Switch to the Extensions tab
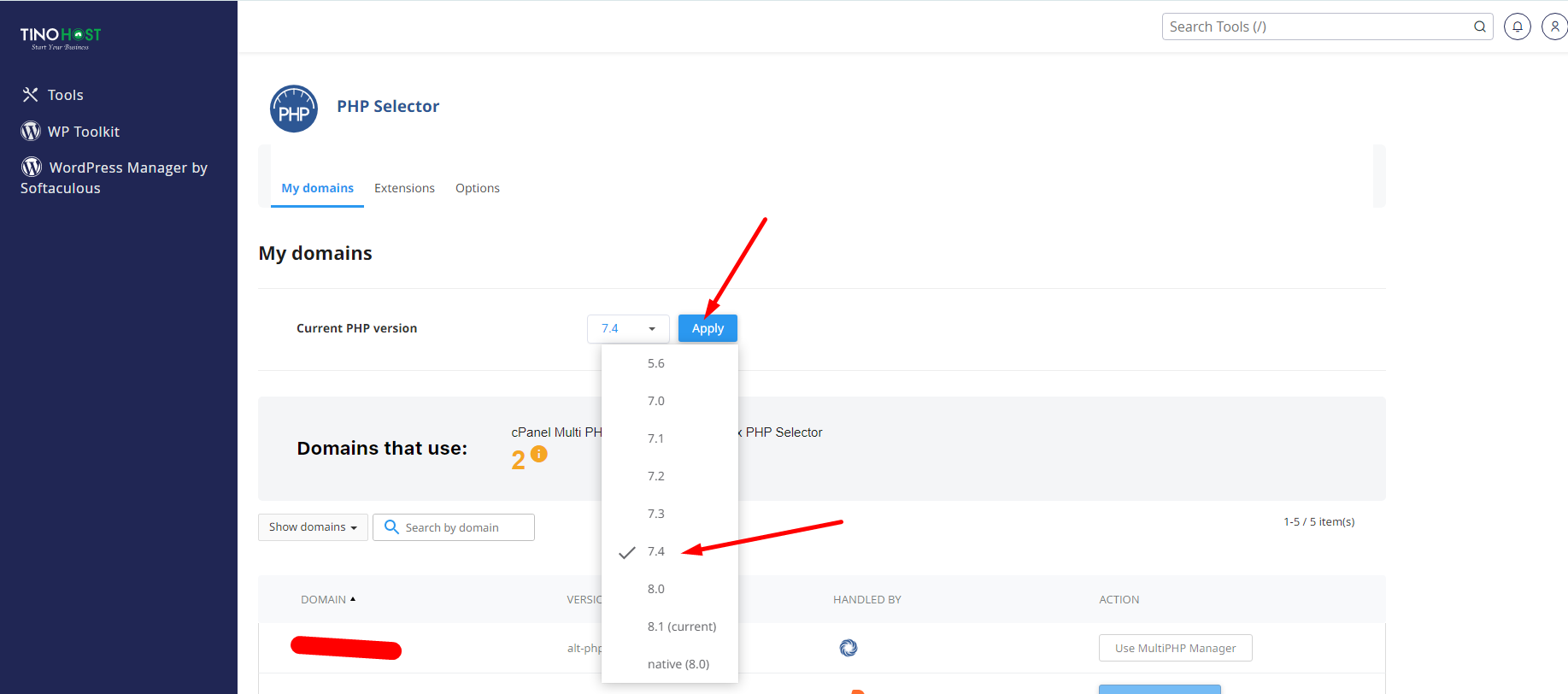The height and width of the screenshot is (694, 1568). click(x=404, y=188)
